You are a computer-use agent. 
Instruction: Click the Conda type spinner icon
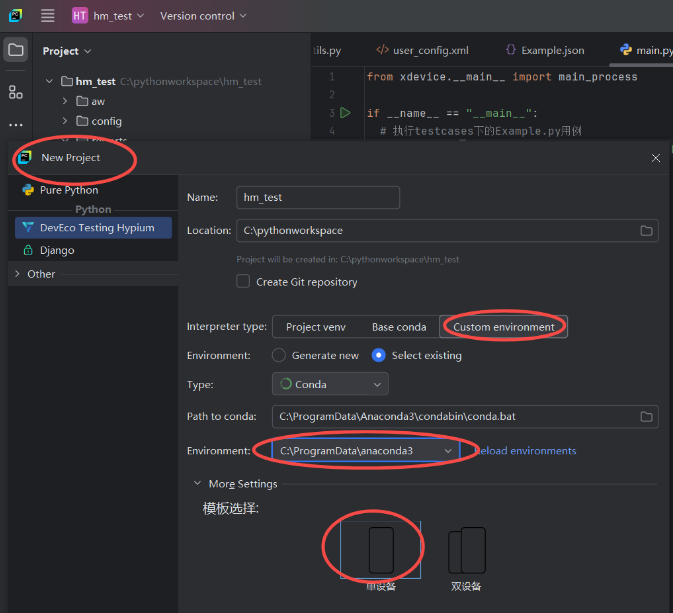[x=286, y=384]
